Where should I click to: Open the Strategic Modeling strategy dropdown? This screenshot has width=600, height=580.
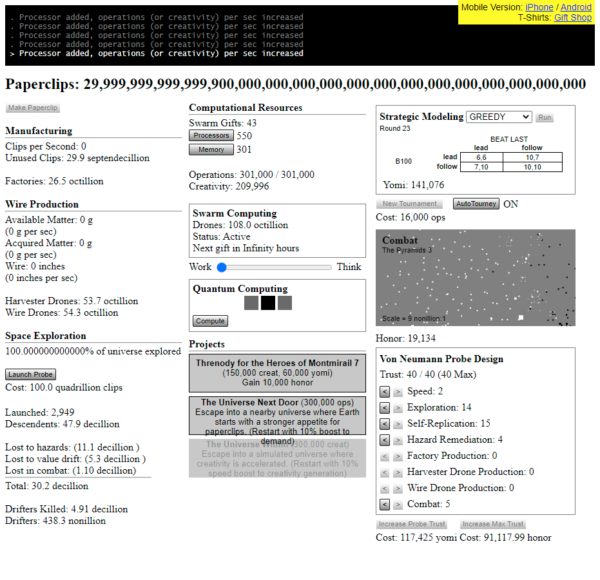tap(498, 117)
